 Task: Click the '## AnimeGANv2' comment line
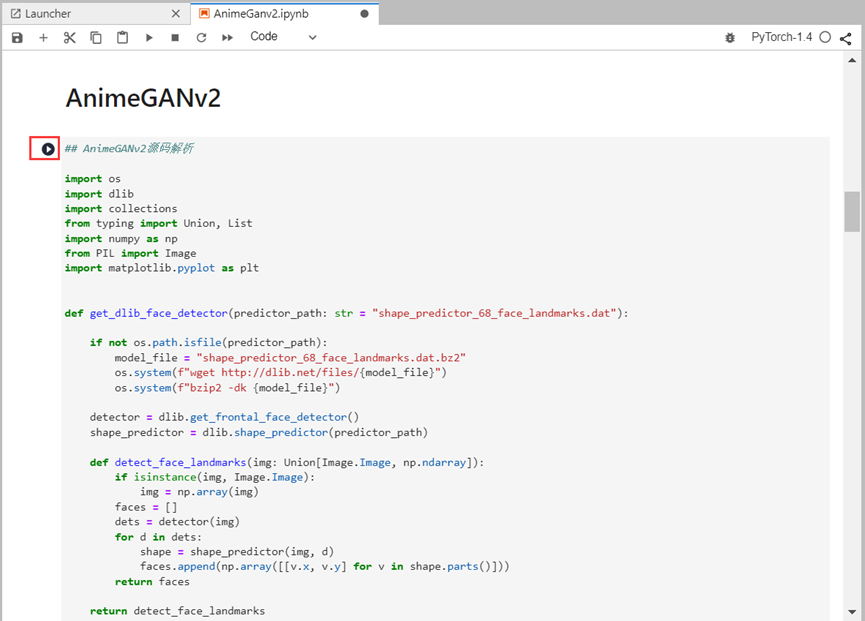[129, 148]
